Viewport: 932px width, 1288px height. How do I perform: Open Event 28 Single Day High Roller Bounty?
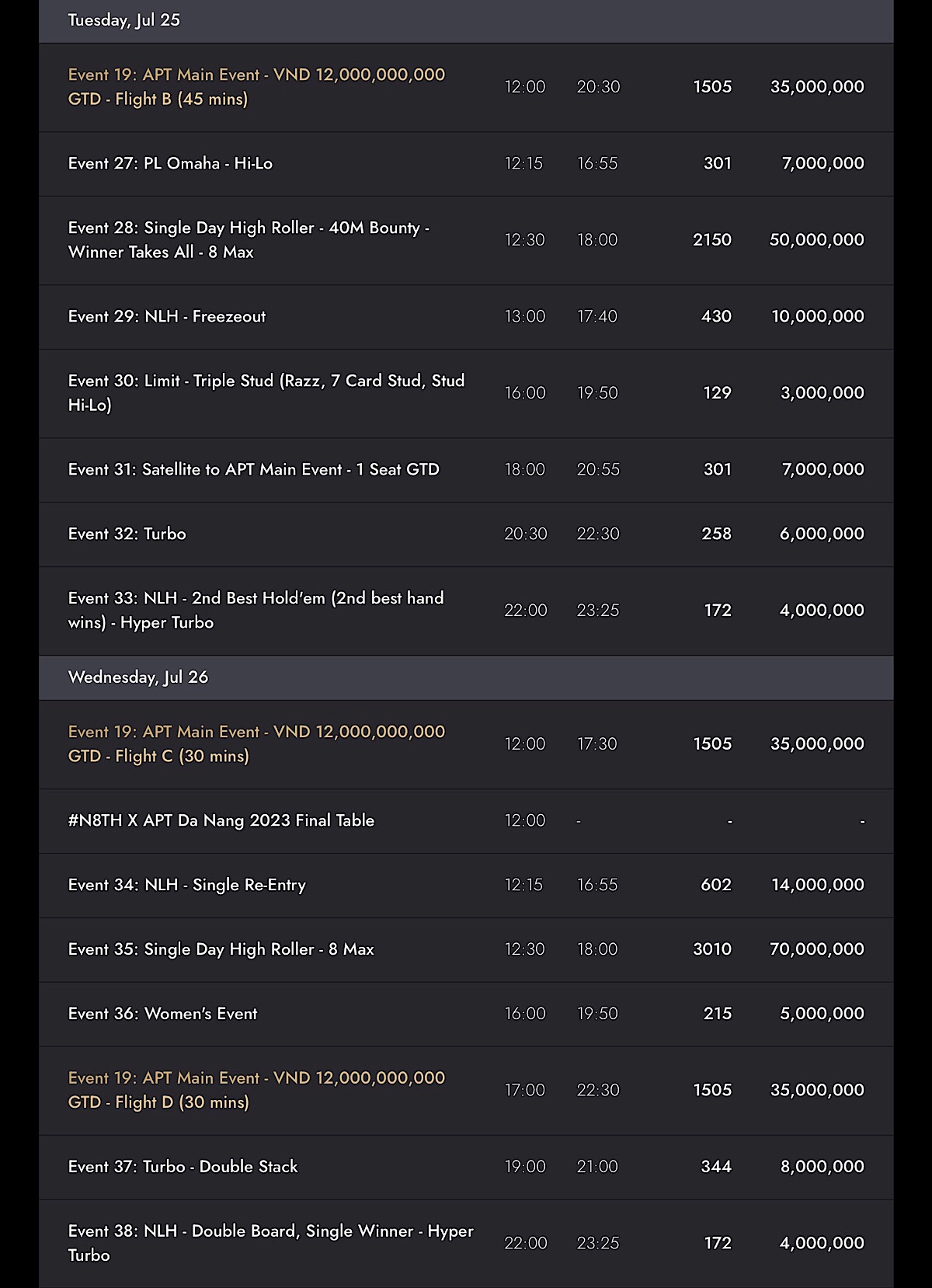pos(466,240)
